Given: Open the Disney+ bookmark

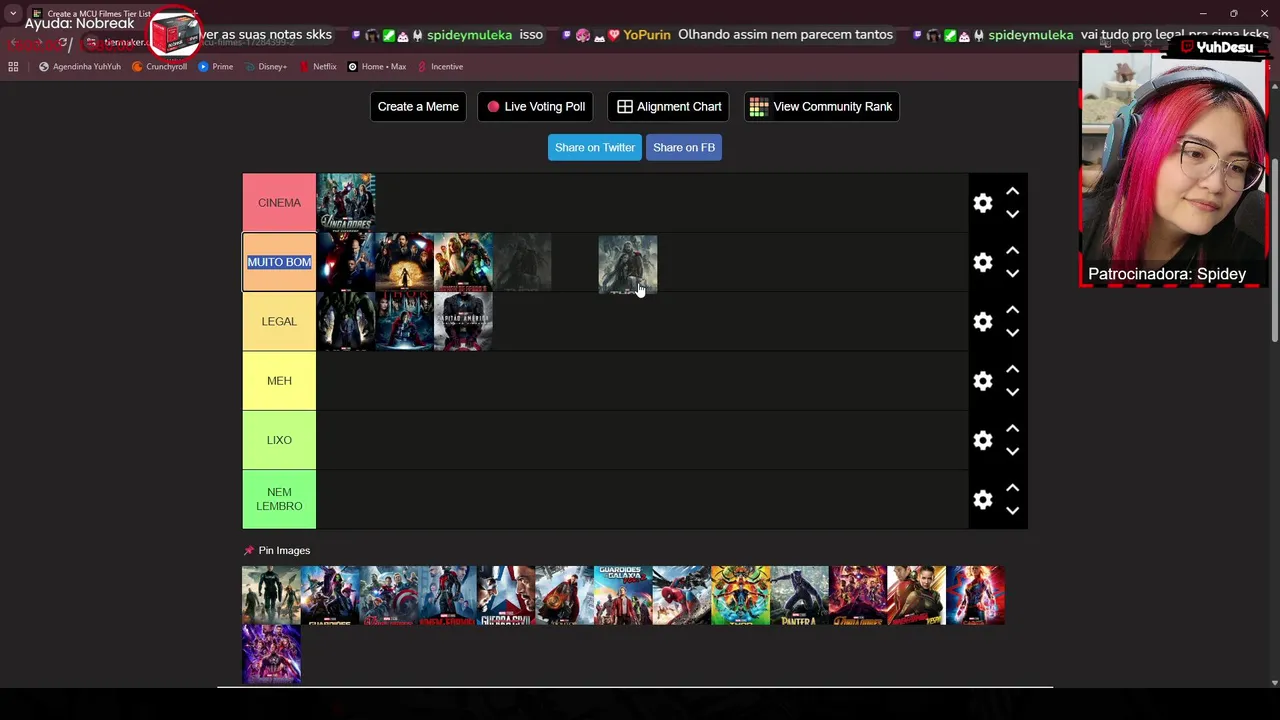Looking at the screenshot, I should pyautogui.click(x=265, y=67).
